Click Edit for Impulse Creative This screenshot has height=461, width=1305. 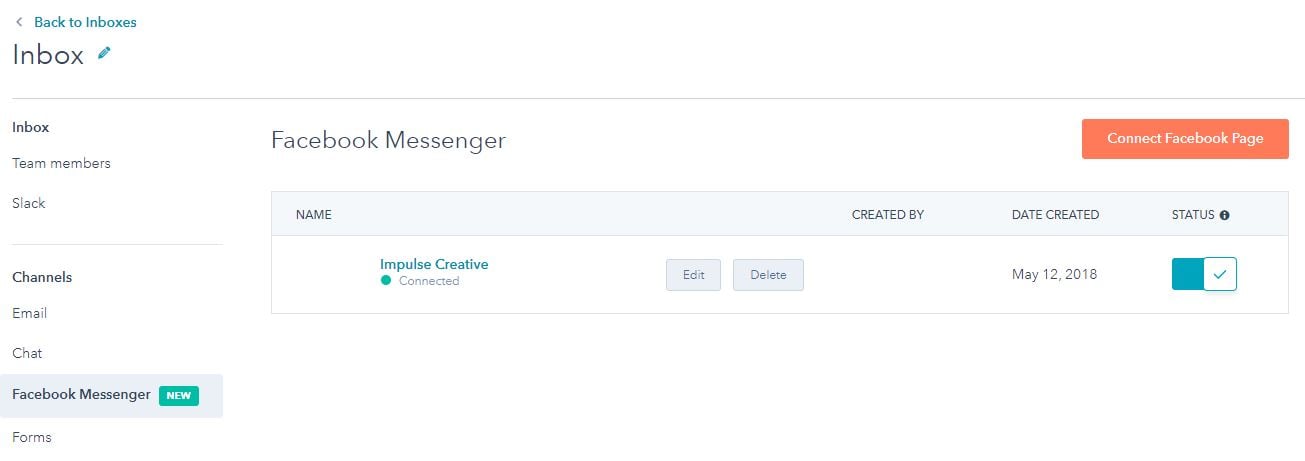(693, 275)
